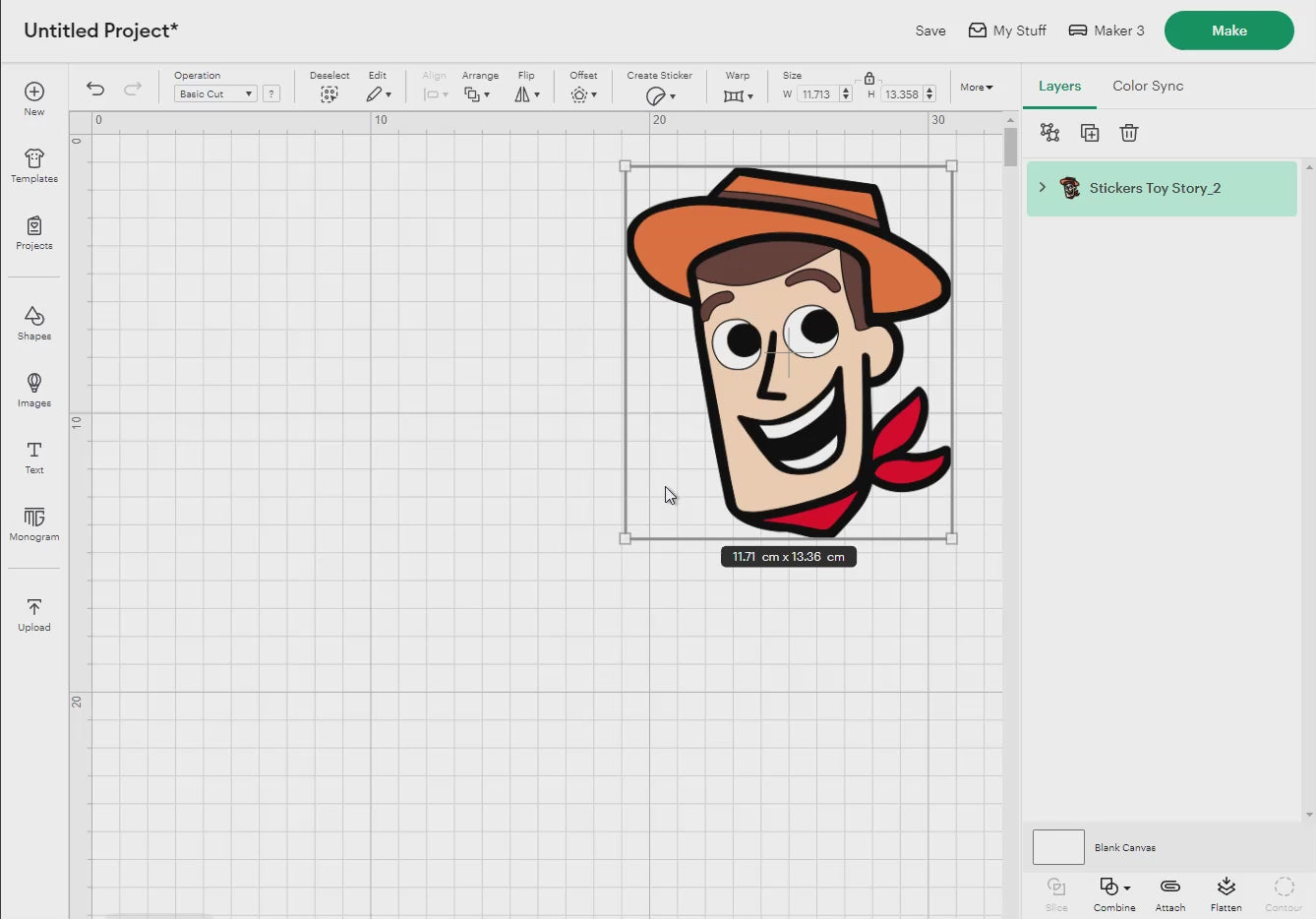1316x919 pixels.
Task: Click the Combine button
Action: click(1114, 894)
